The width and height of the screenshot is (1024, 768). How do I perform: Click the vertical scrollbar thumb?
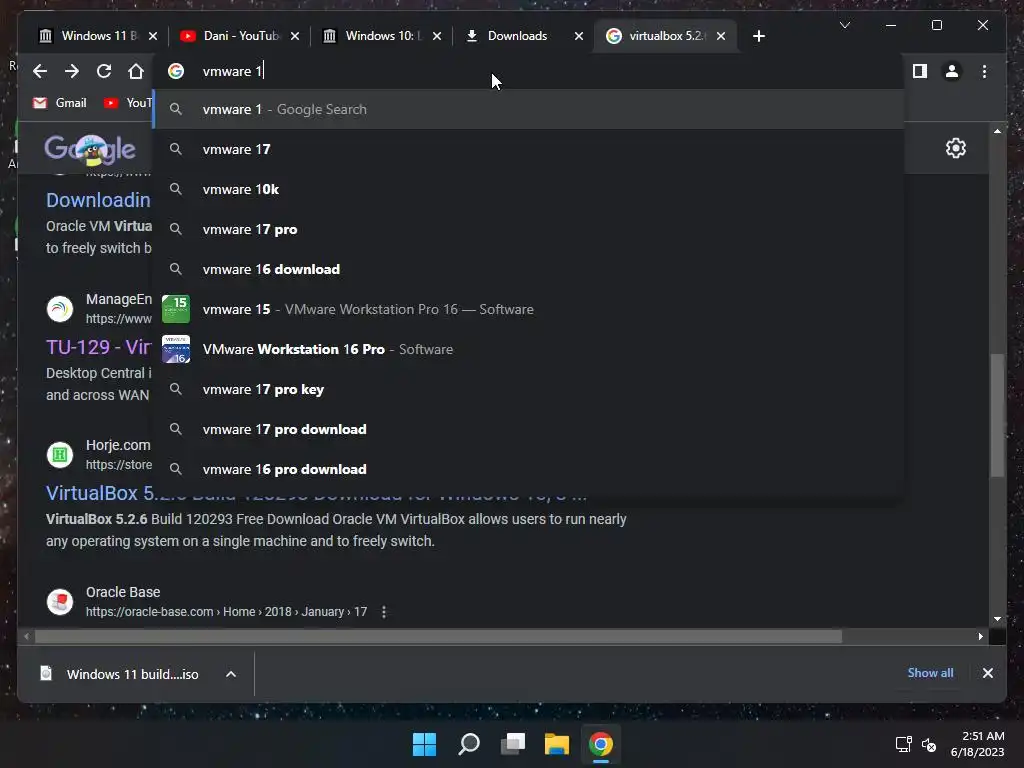tap(997, 415)
